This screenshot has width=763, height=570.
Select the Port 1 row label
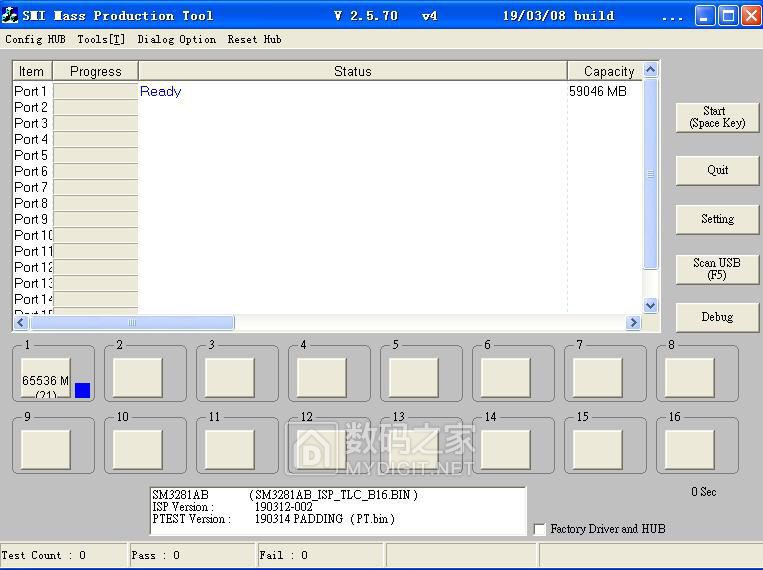tap(30, 91)
